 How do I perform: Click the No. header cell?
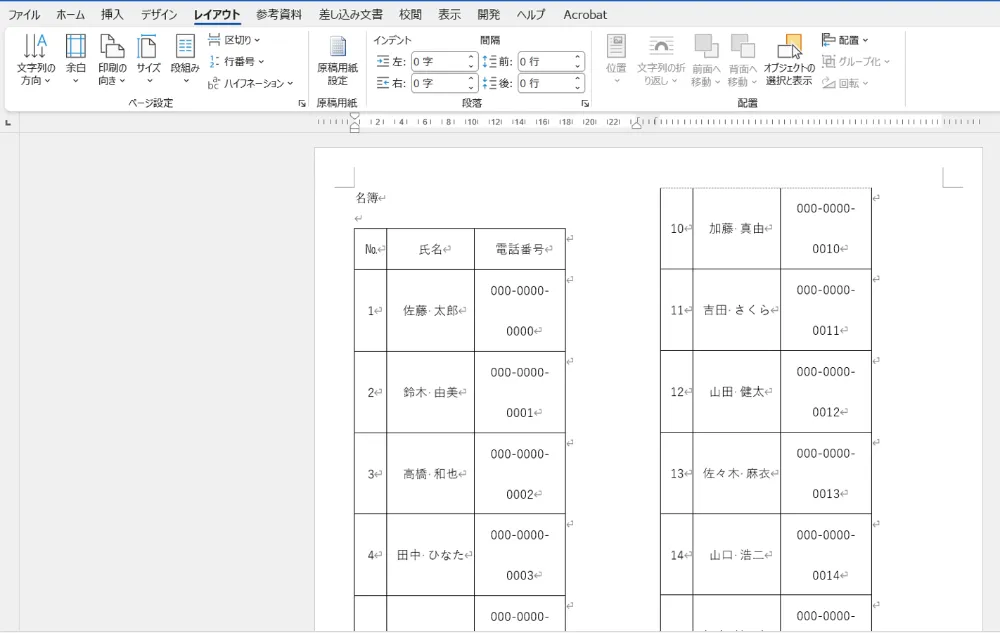click(371, 249)
